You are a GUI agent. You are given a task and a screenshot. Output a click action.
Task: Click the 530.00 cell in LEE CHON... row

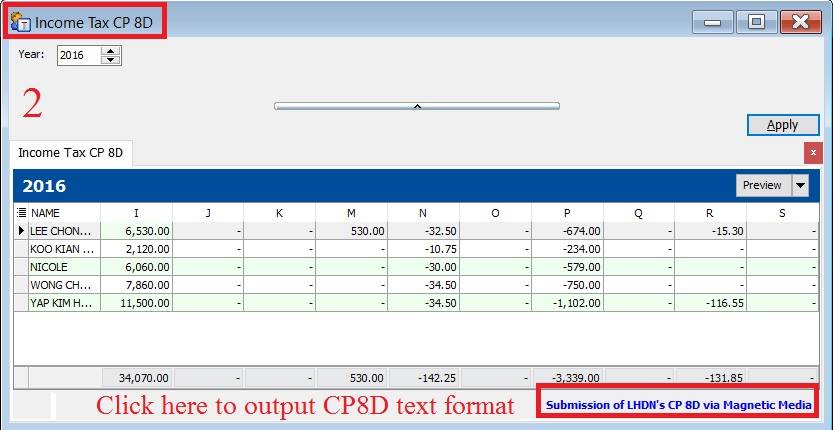[x=352, y=231]
